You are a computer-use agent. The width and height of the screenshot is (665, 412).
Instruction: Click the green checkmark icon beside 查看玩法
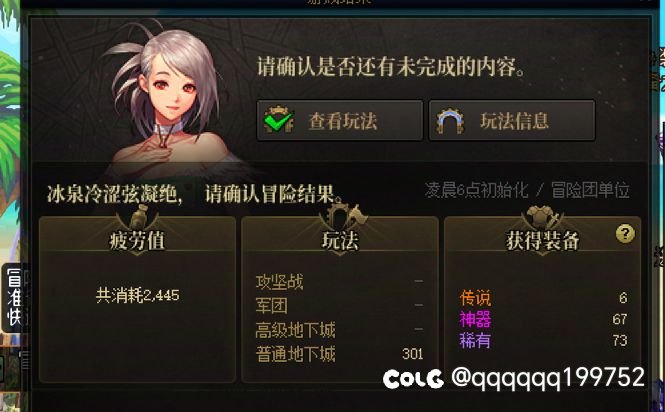(279, 121)
